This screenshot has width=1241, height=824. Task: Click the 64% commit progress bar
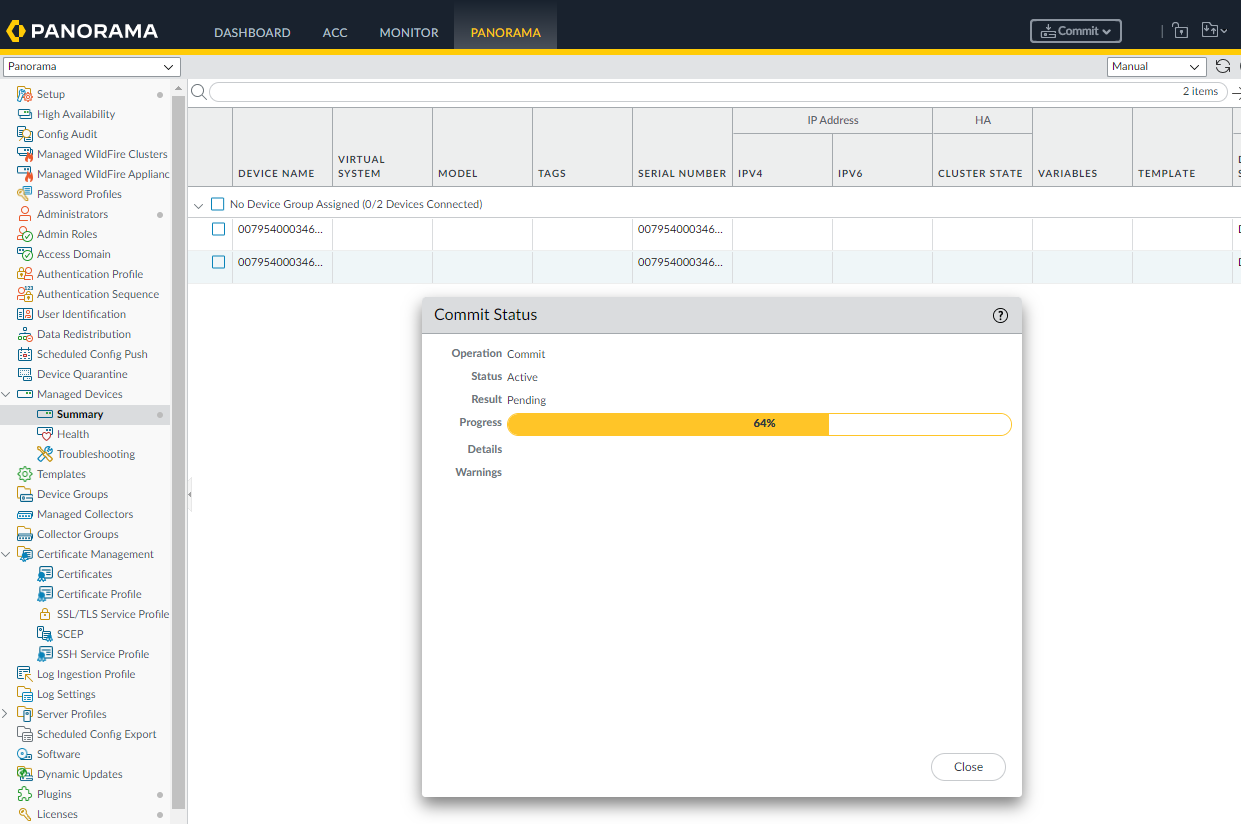pos(759,424)
